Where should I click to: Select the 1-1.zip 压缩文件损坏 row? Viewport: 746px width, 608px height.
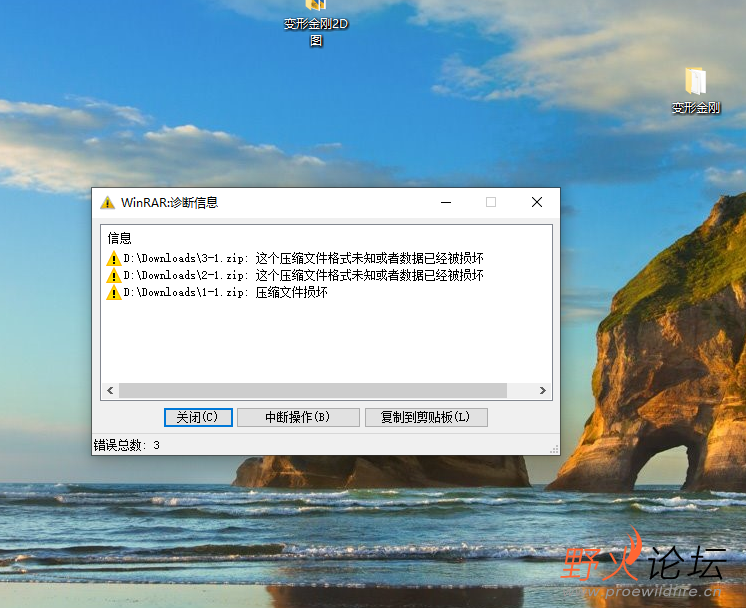[217, 293]
